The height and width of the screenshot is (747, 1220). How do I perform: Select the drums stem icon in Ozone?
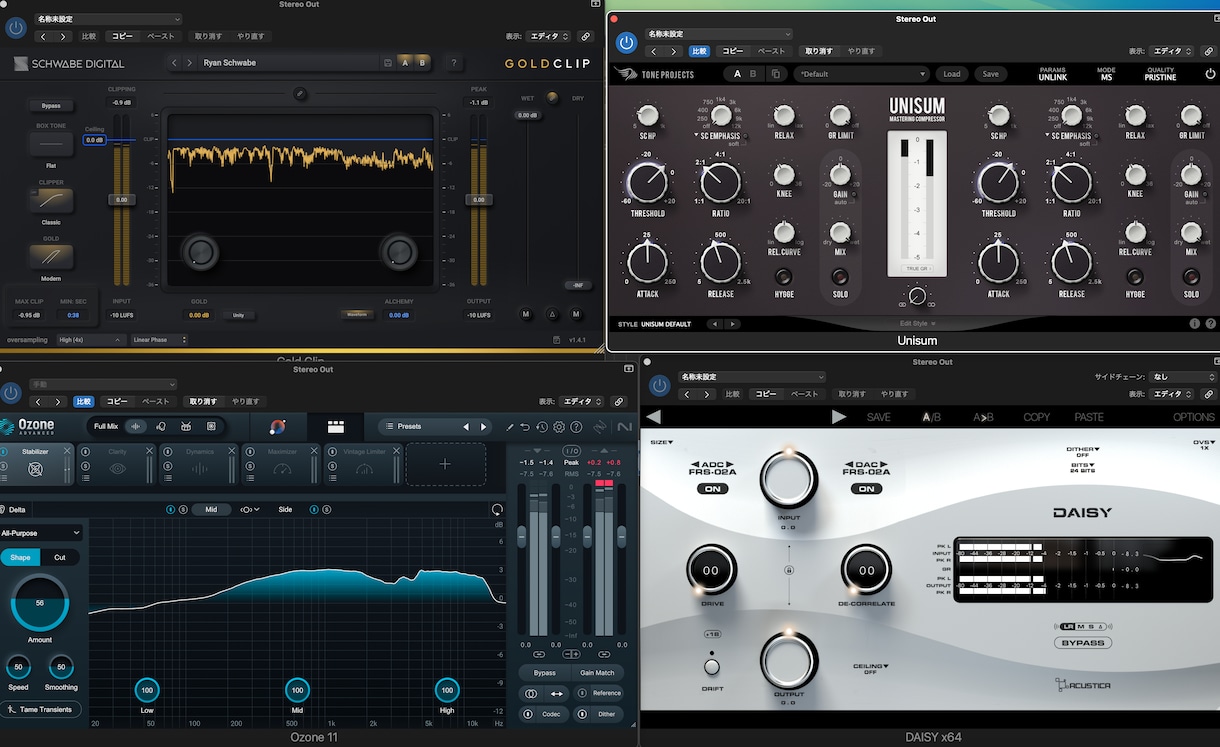pyautogui.click(x=186, y=426)
